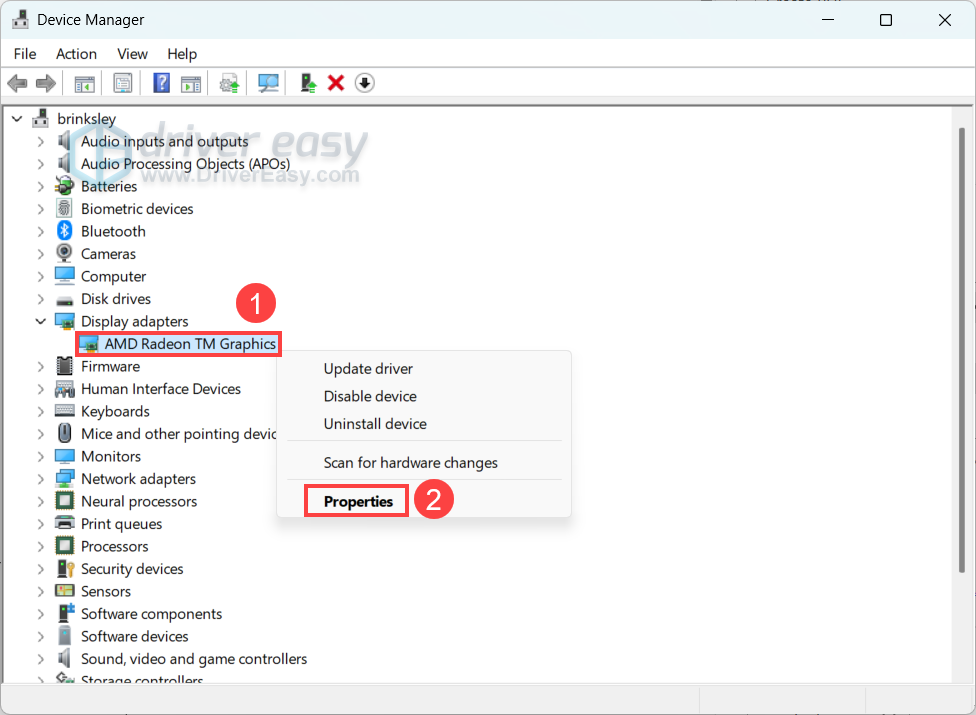
Task: Maximize the Device Manager window
Action: [x=886, y=20]
